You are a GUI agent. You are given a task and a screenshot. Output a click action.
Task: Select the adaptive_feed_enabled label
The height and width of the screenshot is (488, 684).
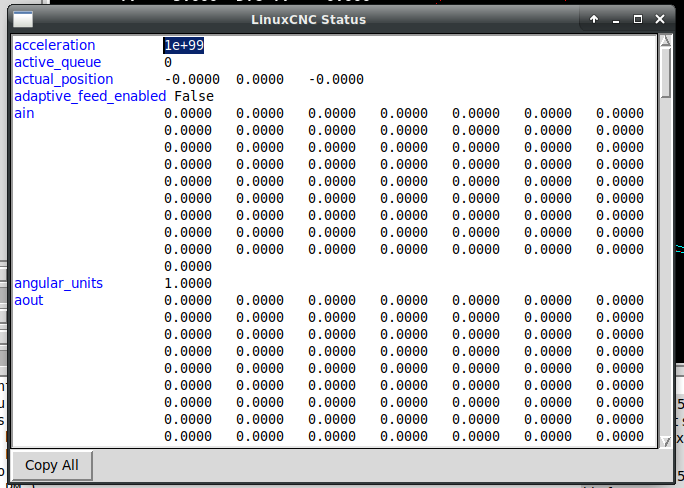coord(90,96)
